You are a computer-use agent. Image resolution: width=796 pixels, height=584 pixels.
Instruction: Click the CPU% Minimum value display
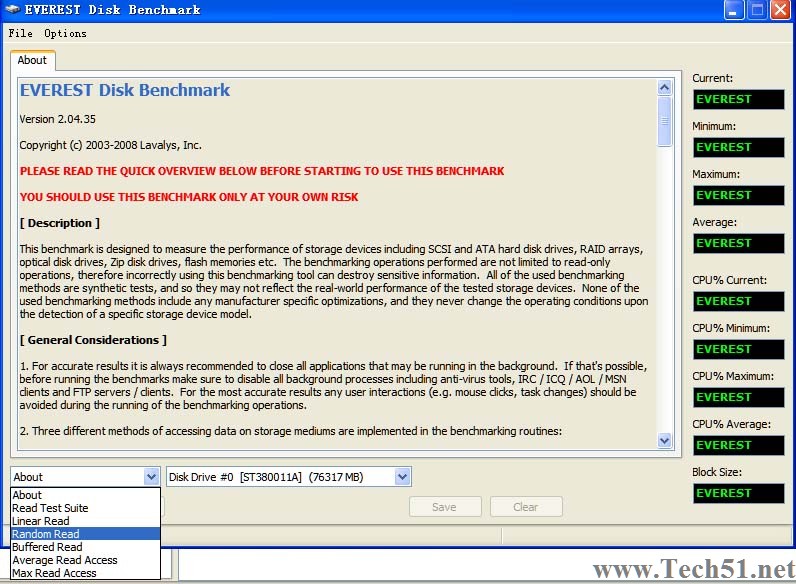coord(739,349)
